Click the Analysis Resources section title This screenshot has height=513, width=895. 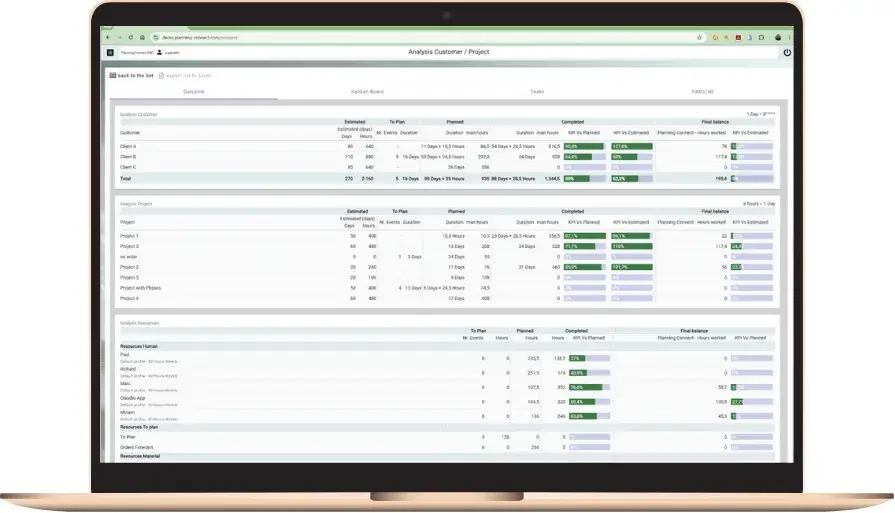(139, 323)
